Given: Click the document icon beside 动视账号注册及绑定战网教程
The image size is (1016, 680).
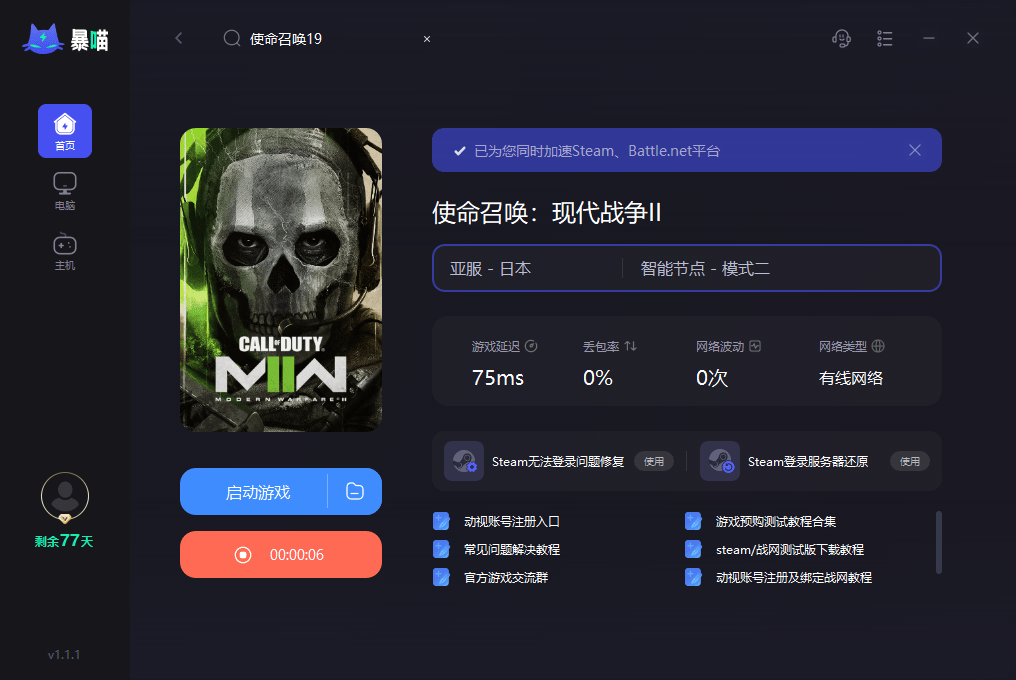Looking at the screenshot, I should (693, 577).
